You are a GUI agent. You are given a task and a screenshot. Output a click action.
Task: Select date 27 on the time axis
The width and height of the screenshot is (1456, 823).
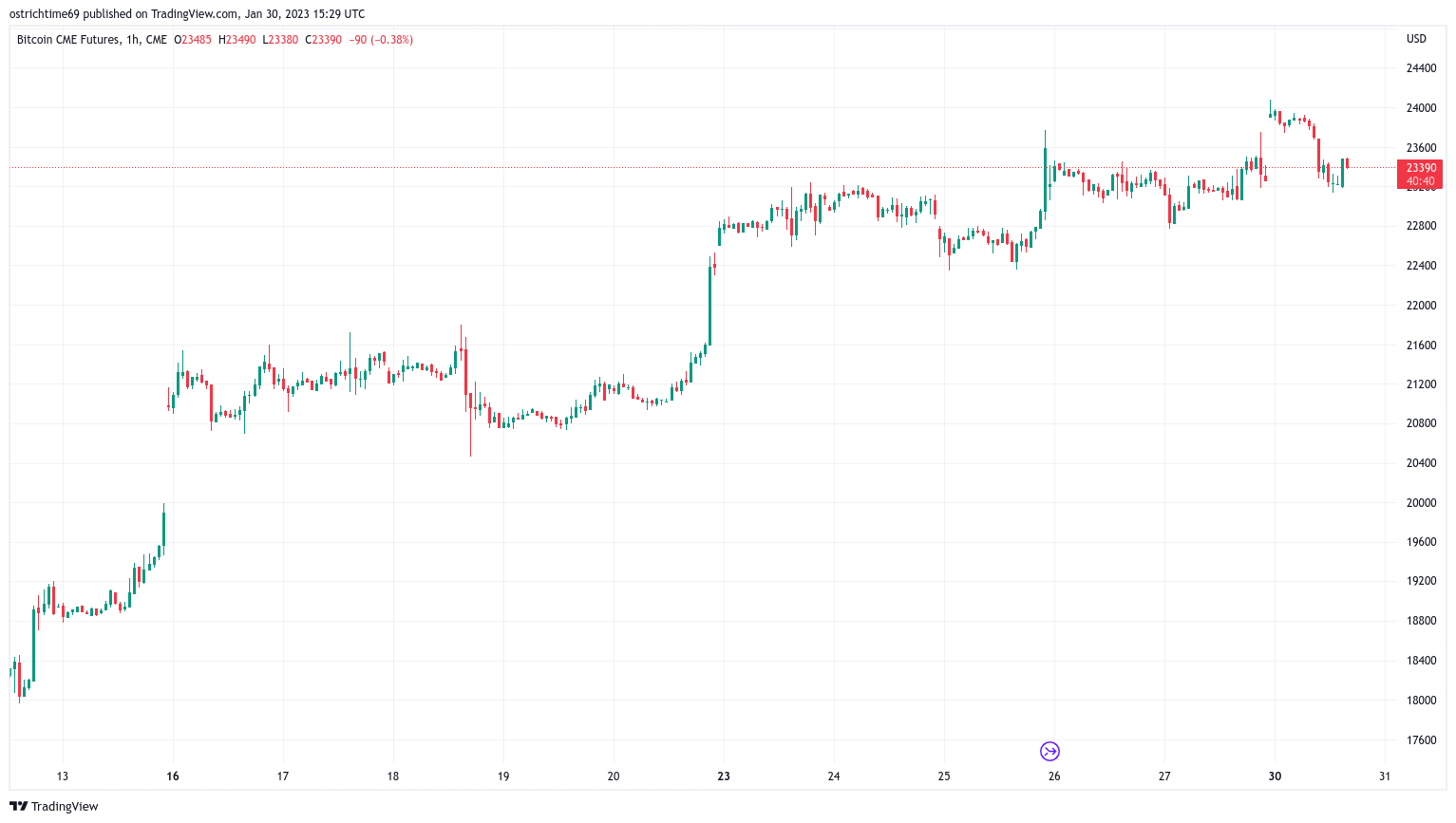pos(1164,776)
